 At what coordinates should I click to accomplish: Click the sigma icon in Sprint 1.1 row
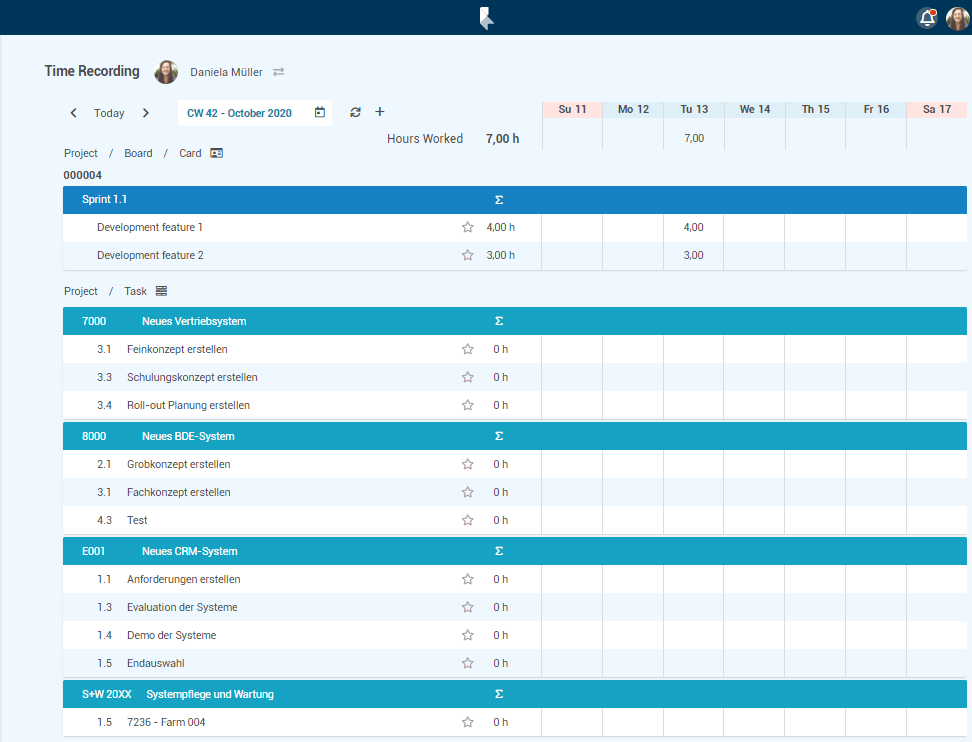click(x=499, y=200)
